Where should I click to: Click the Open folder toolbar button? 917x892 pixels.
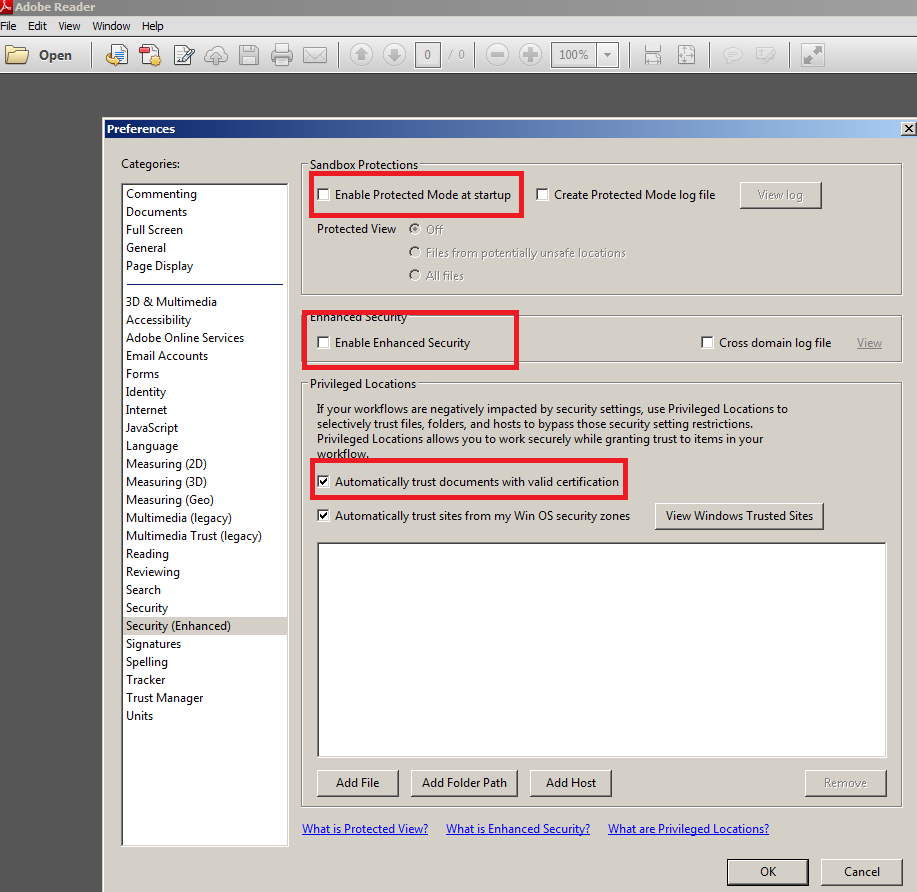point(39,56)
